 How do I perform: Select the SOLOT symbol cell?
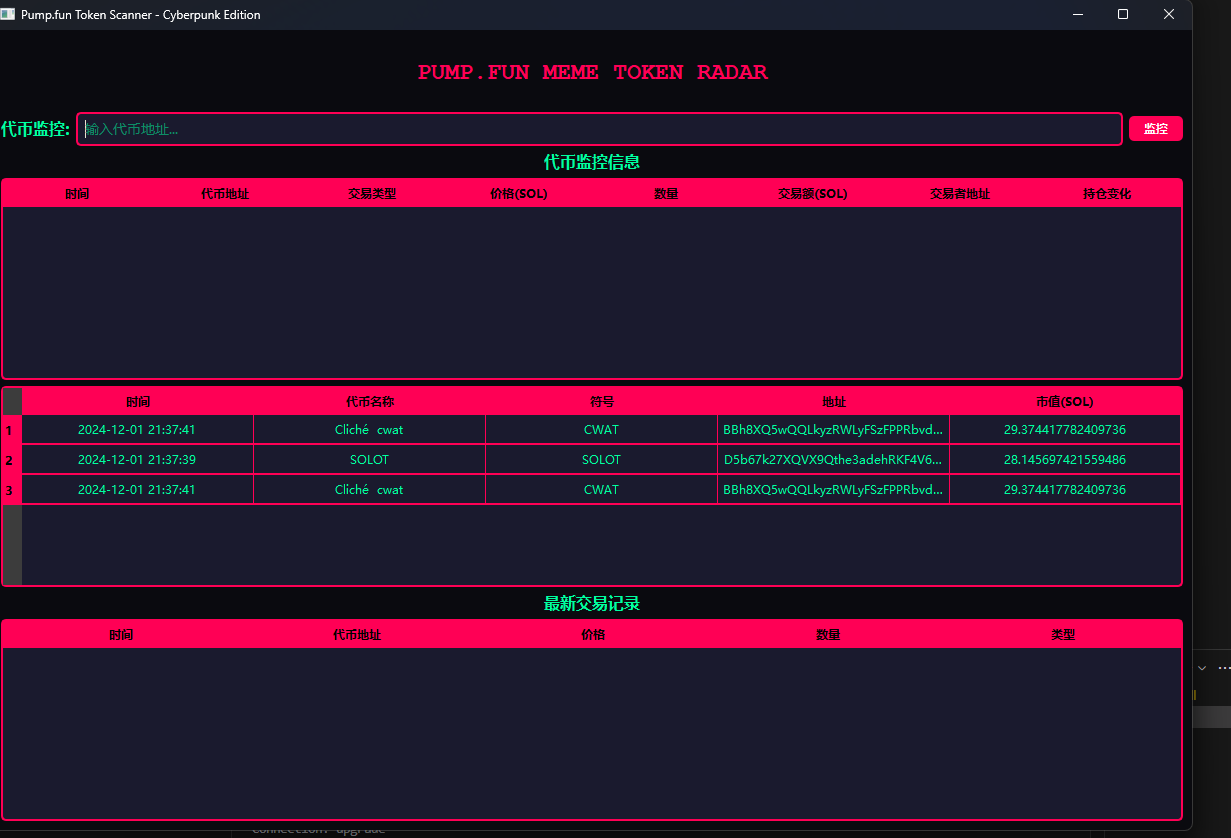(601, 459)
